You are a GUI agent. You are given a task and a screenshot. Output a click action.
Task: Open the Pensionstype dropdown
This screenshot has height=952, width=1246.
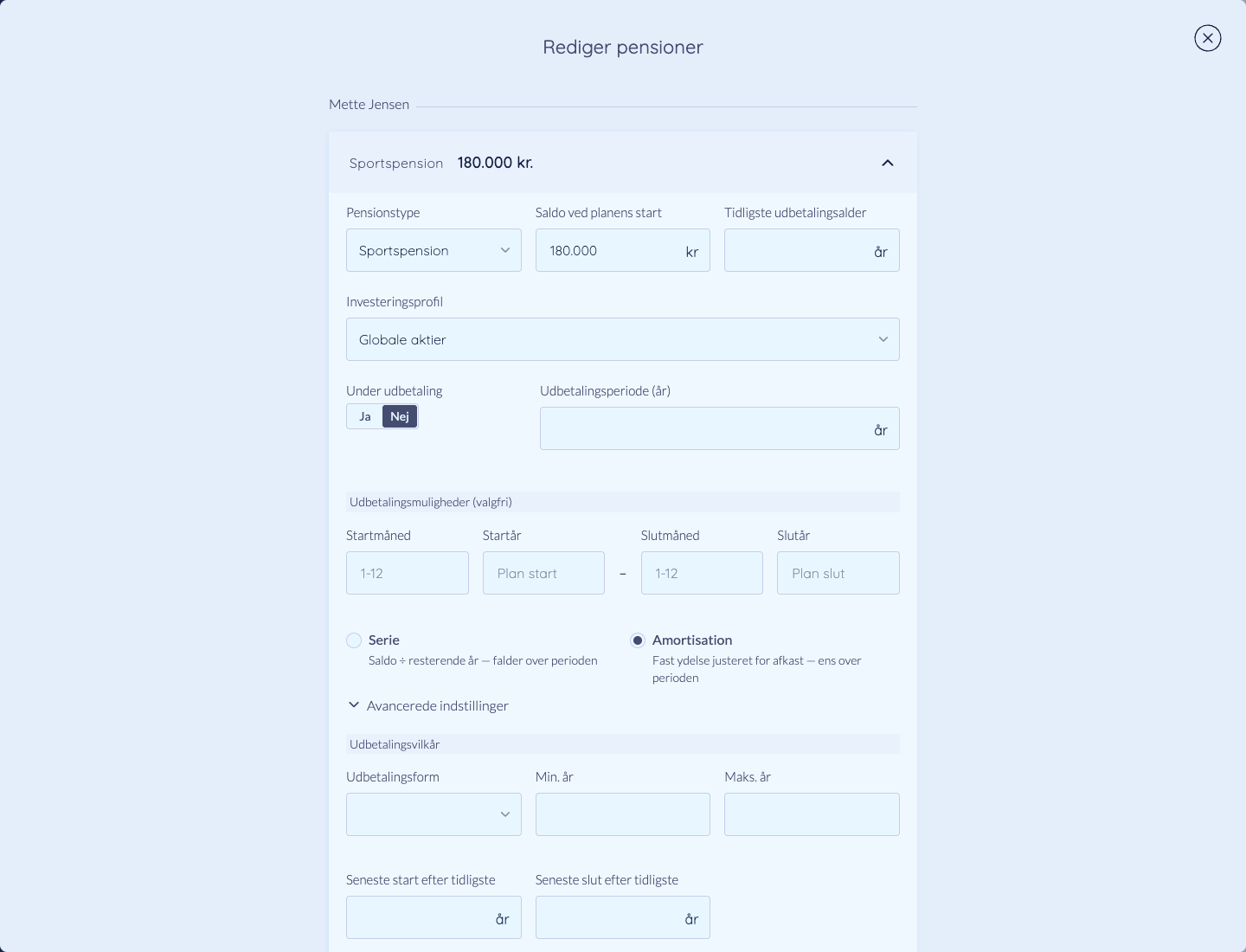[434, 250]
